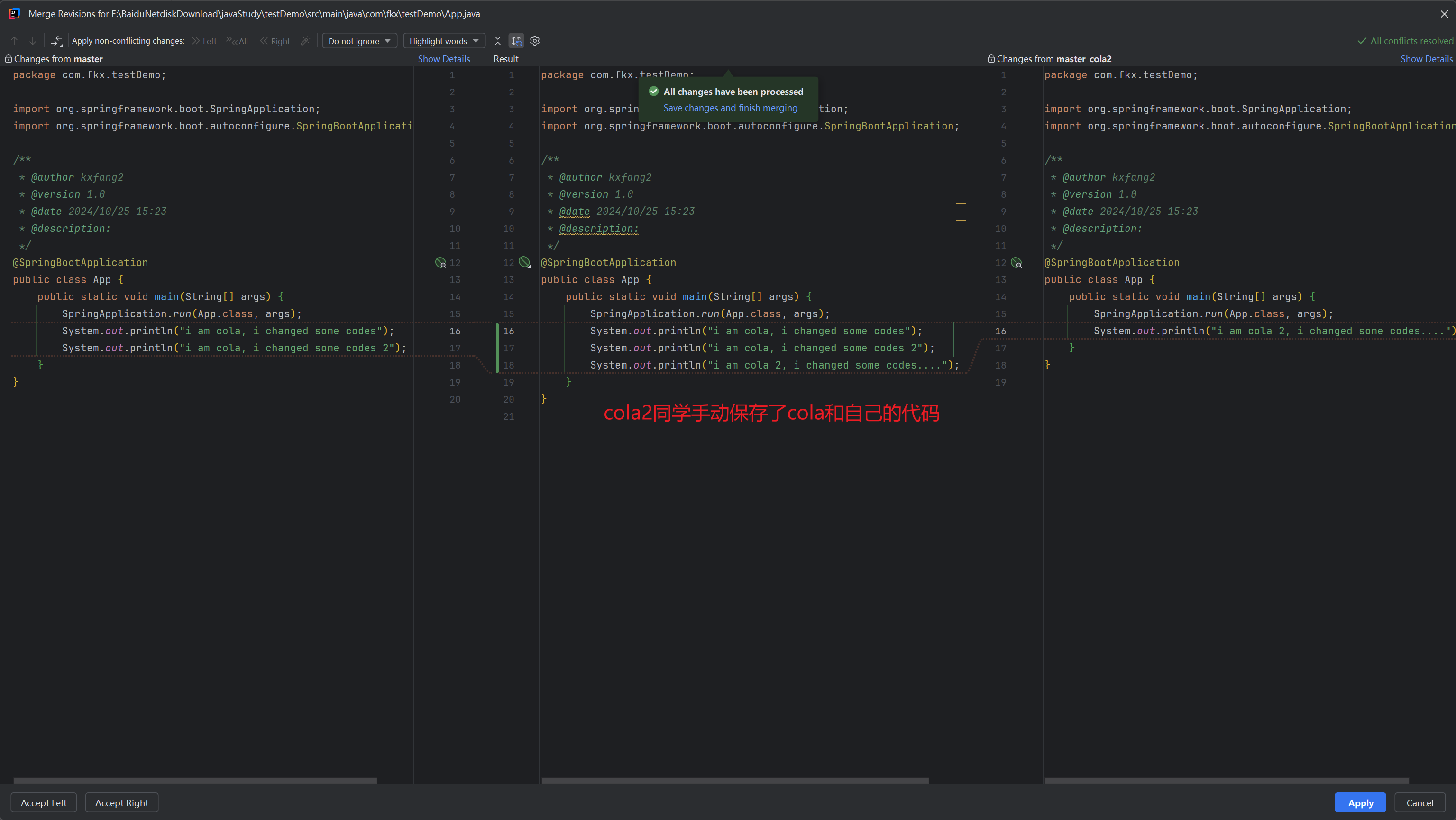Image resolution: width=1456 pixels, height=820 pixels.
Task: Click the 'Apply non-conflicting changes:' label
Action: coord(128,41)
